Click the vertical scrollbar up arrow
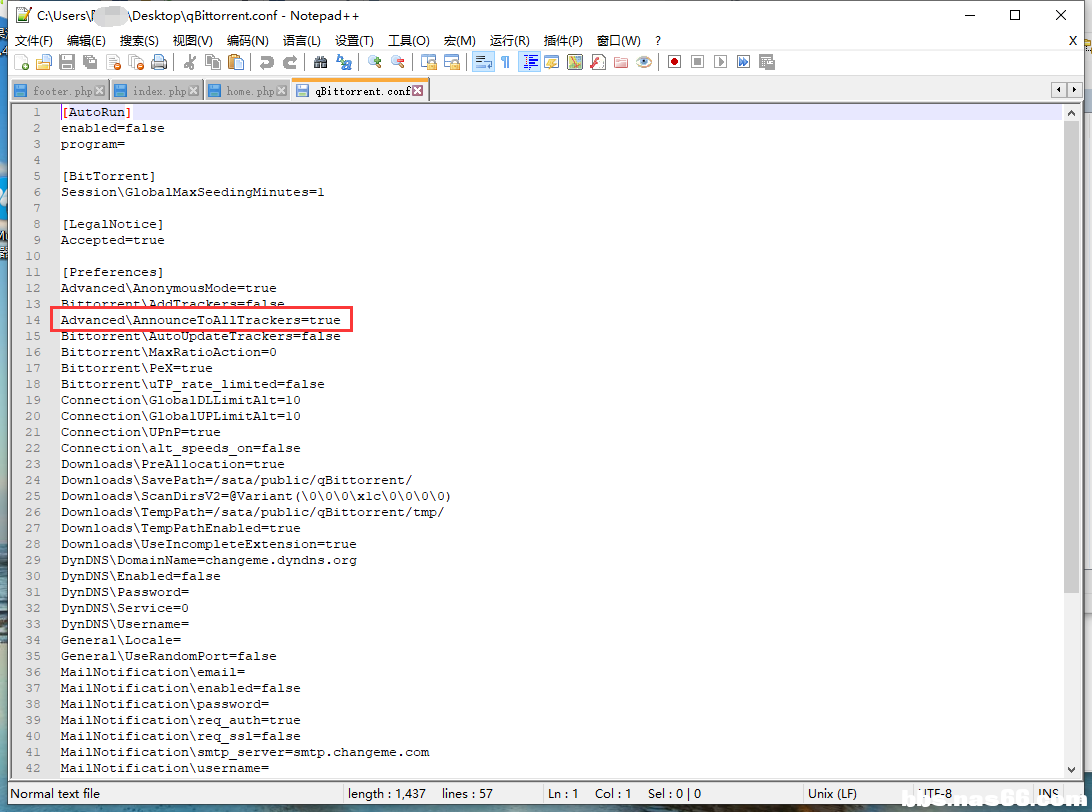This screenshot has height=812, width=1092. [x=1072, y=113]
